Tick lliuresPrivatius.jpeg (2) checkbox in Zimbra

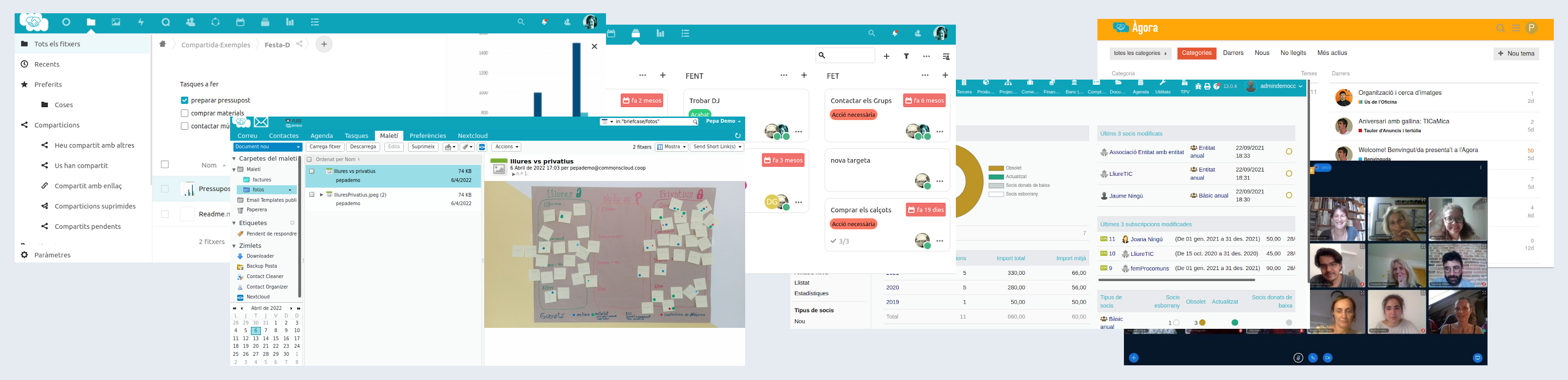click(312, 195)
